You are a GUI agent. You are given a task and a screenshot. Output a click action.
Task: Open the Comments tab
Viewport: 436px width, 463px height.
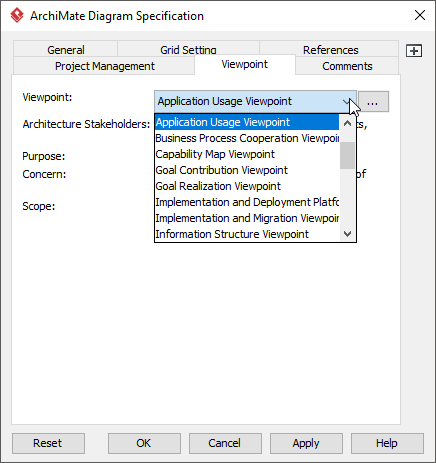click(x=347, y=66)
